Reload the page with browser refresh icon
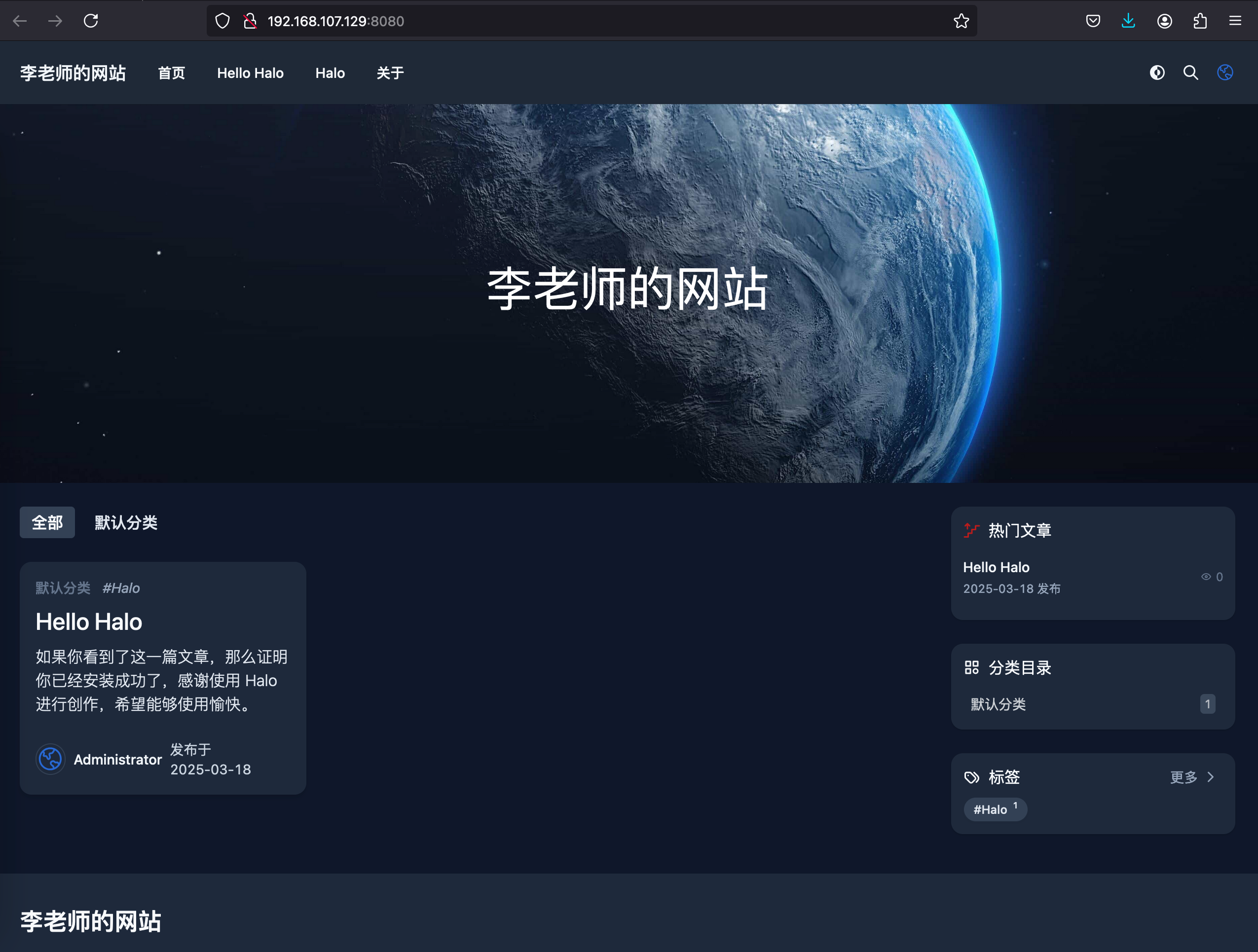This screenshot has width=1258, height=952. pos(91,21)
